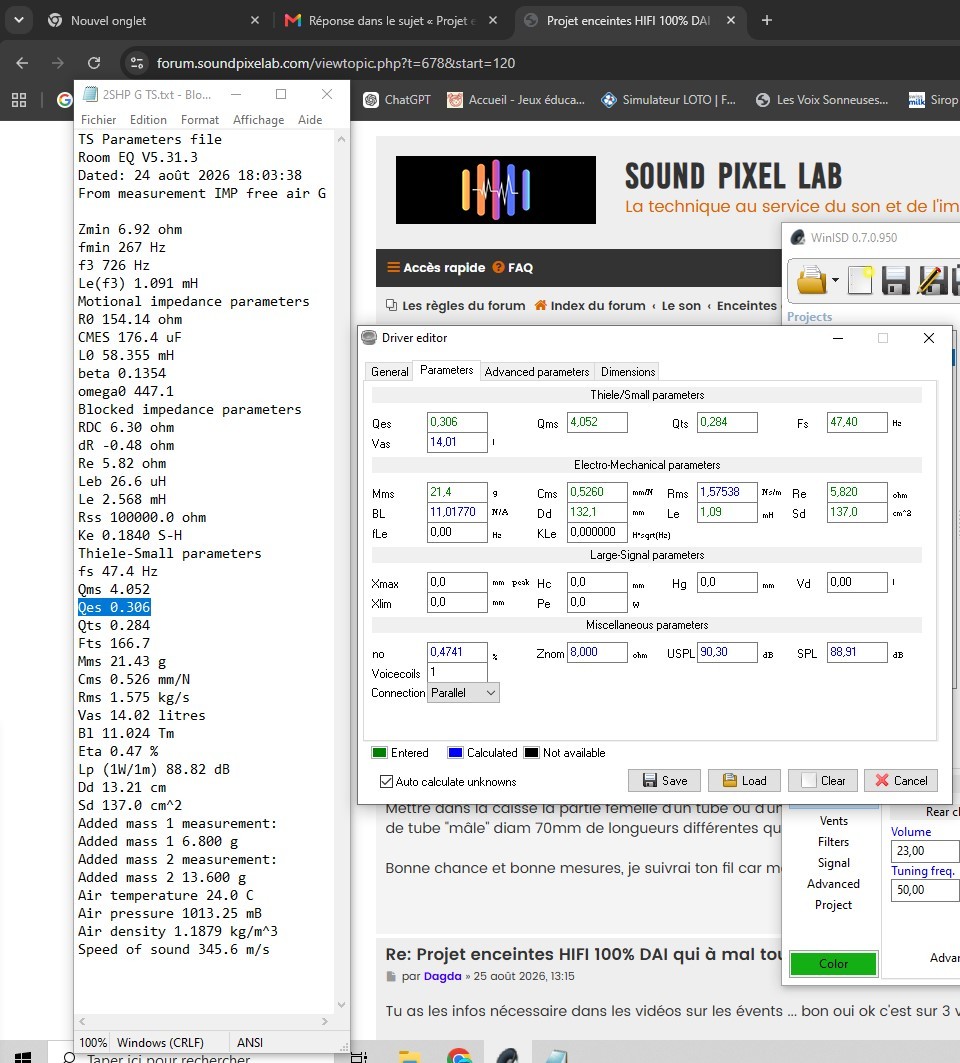Switch to Advanced parameters tab

536,372
